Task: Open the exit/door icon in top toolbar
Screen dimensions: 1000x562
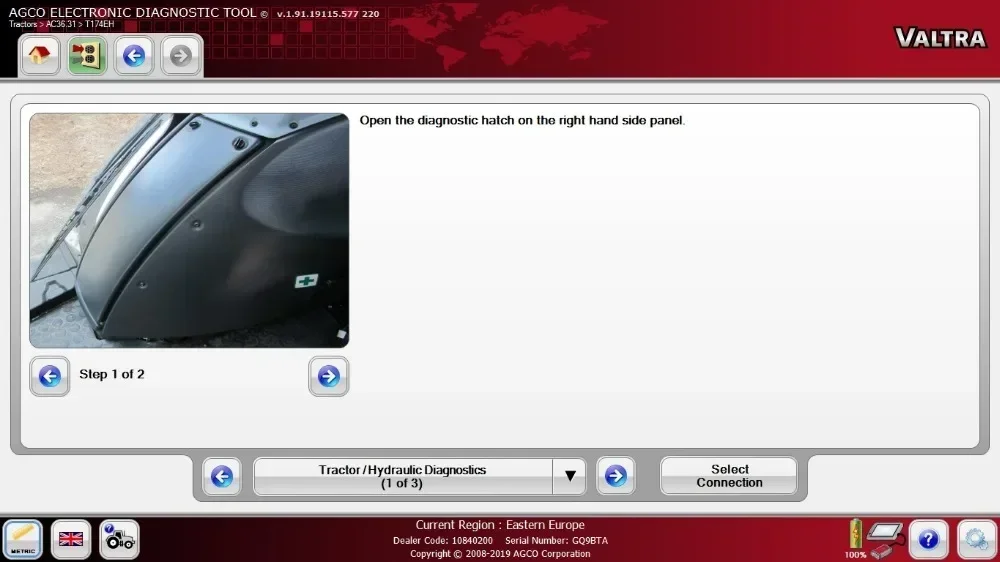Action: [x=87, y=55]
